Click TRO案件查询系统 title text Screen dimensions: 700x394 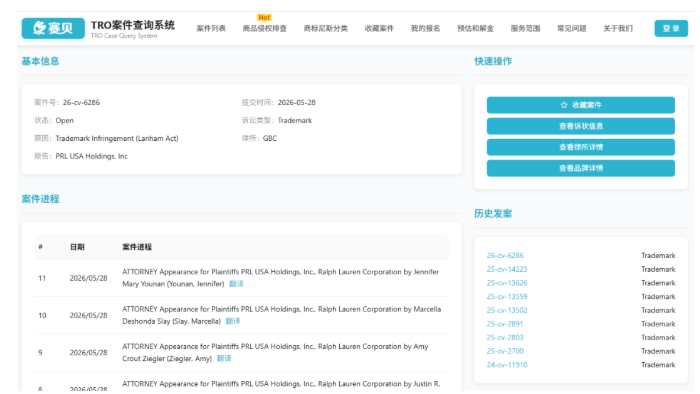(133, 25)
